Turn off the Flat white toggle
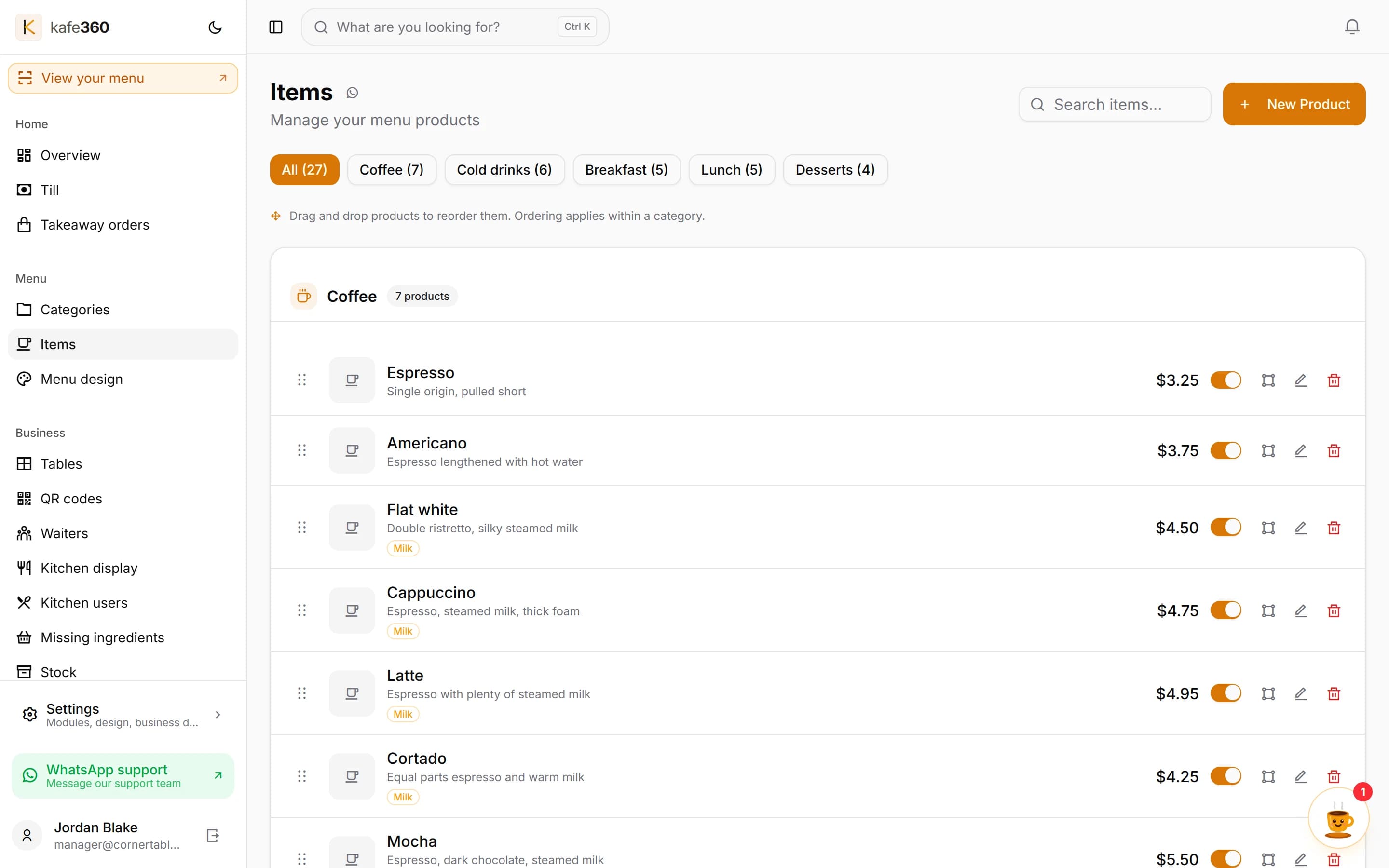The height and width of the screenshot is (868, 1389). click(1226, 528)
